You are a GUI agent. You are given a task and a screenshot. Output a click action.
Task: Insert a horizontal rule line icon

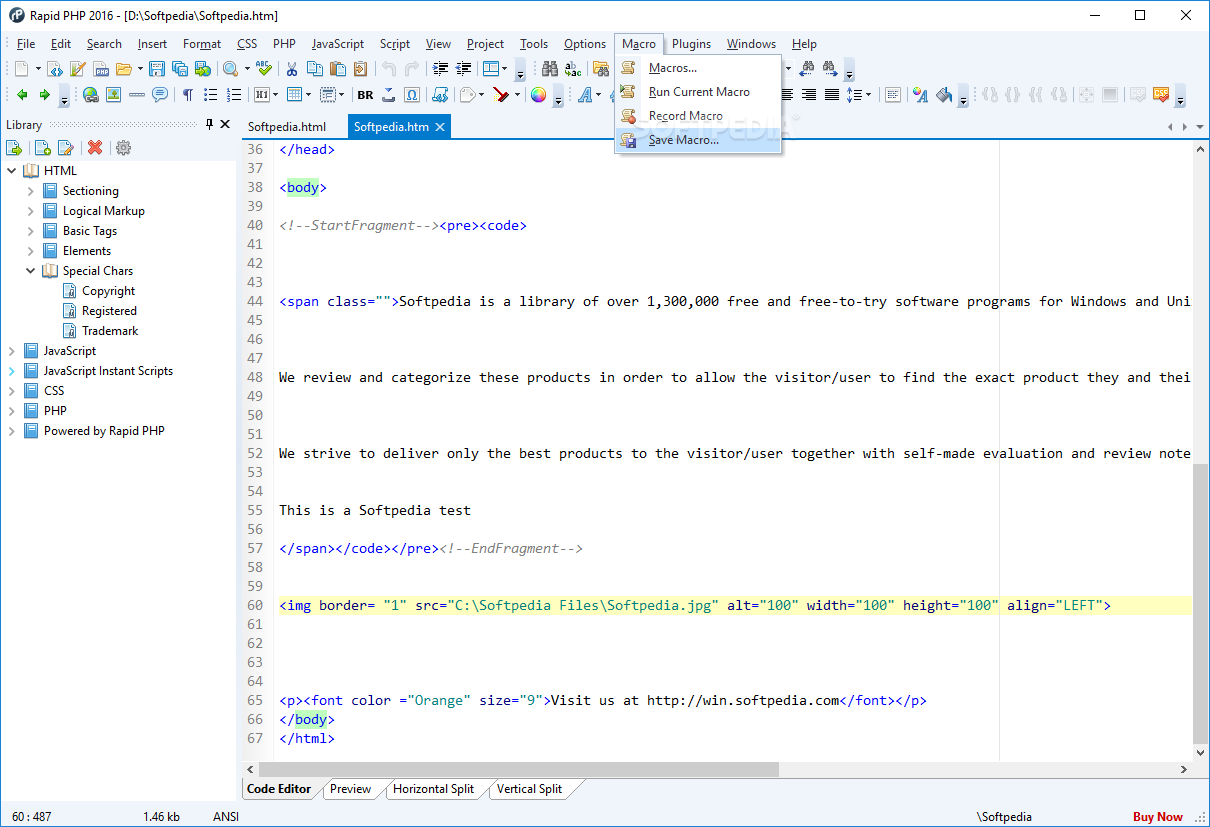(137, 95)
